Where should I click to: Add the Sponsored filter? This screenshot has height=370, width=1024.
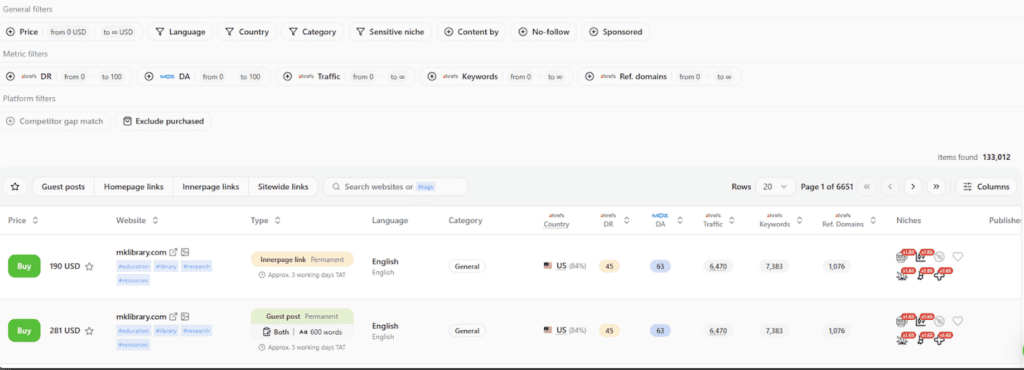pyautogui.click(x=615, y=31)
